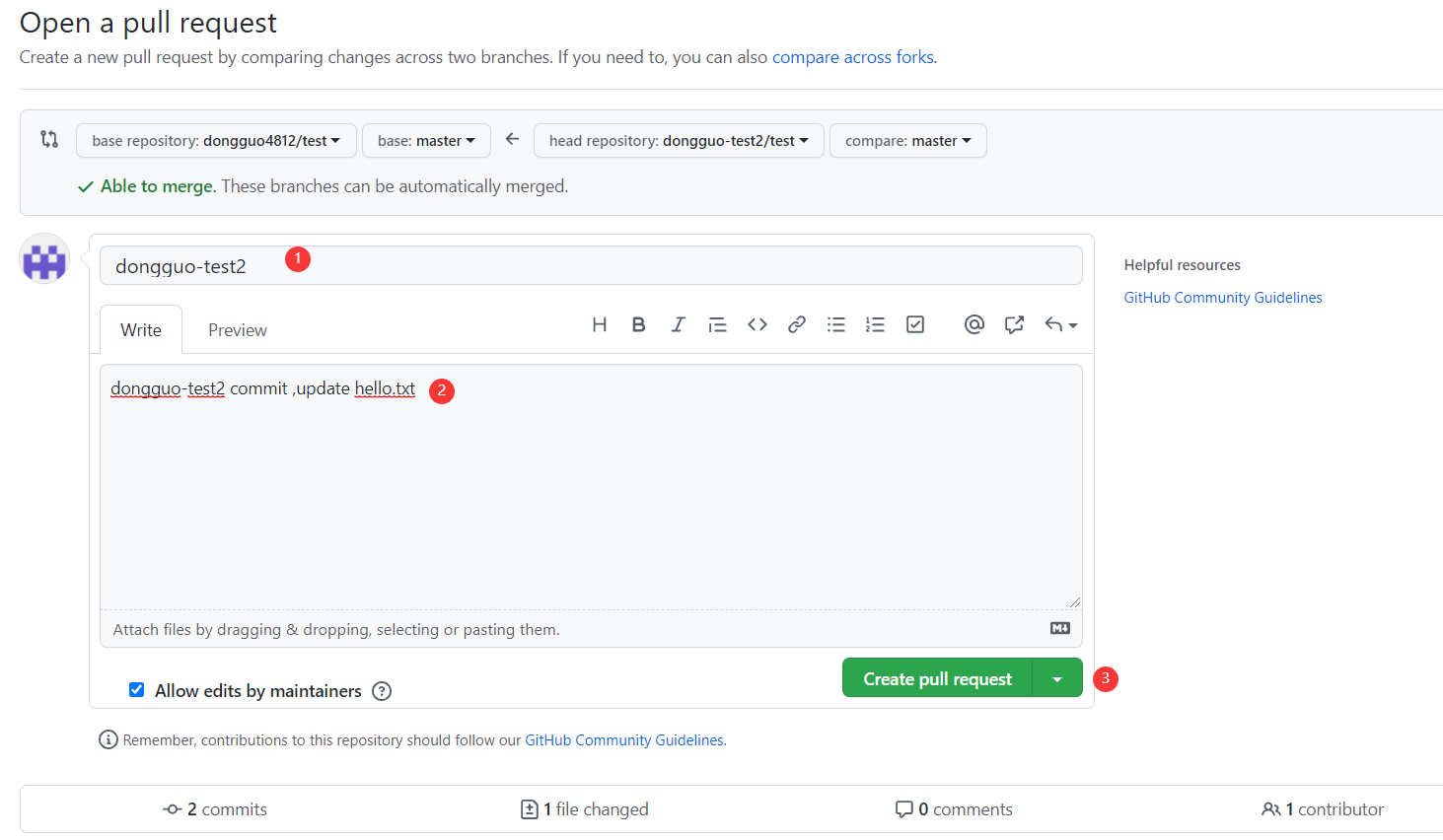Click the file changed icon in the summary bar

530,809
